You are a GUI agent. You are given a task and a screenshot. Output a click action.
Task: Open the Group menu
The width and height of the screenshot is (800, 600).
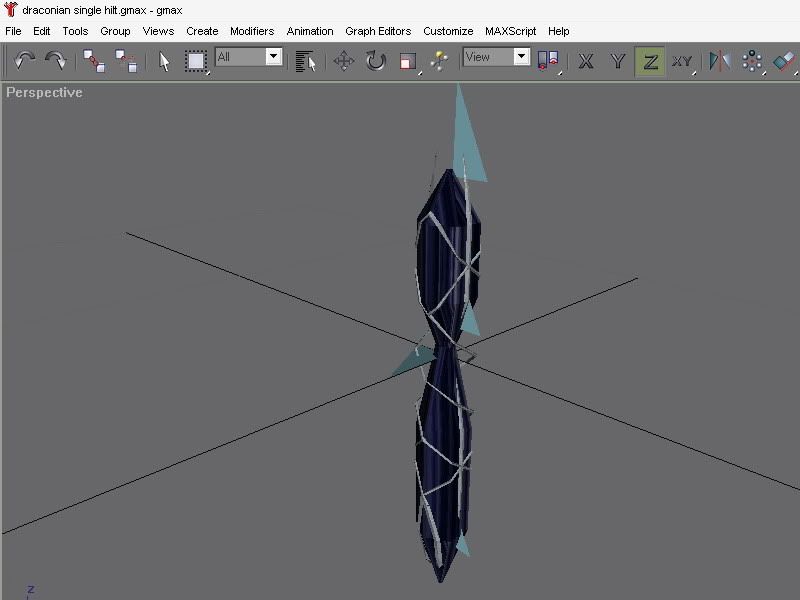click(x=115, y=31)
